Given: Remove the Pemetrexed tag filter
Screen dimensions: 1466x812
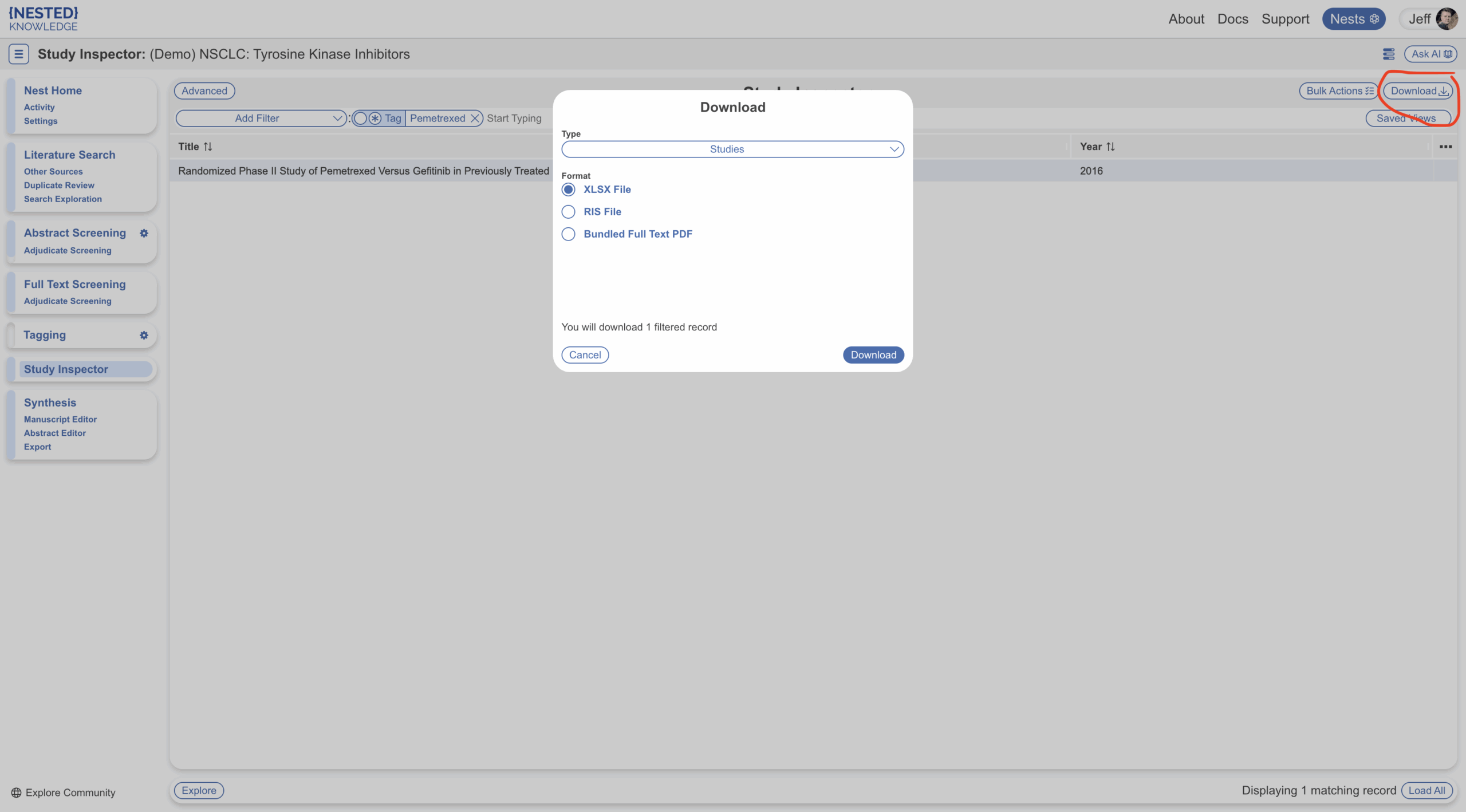Looking at the screenshot, I should 475,119.
